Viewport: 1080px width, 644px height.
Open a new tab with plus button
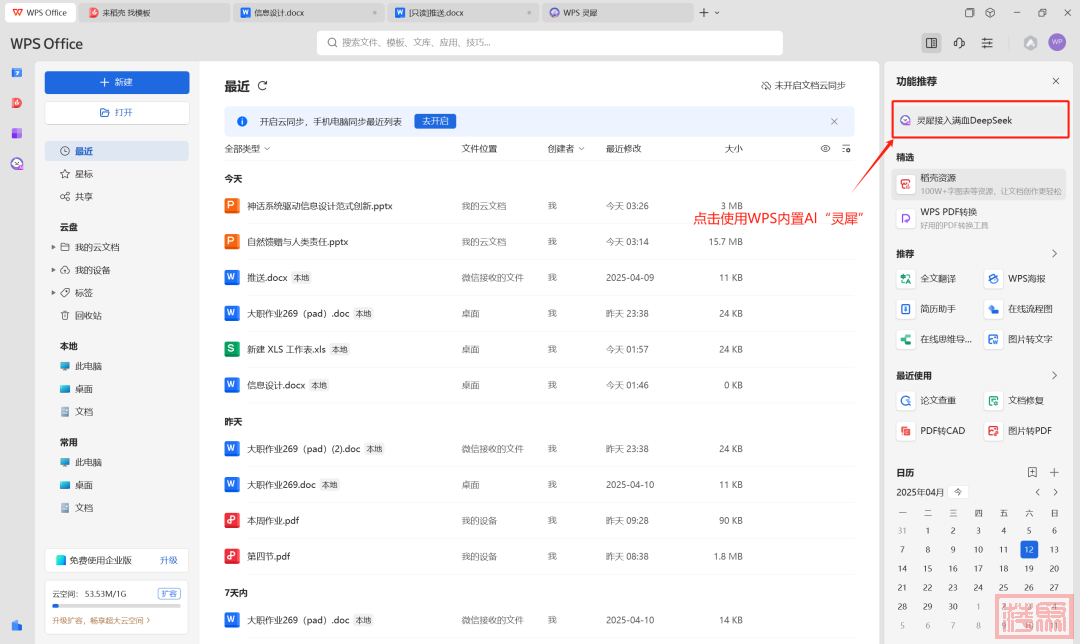click(x=704, y=12)
